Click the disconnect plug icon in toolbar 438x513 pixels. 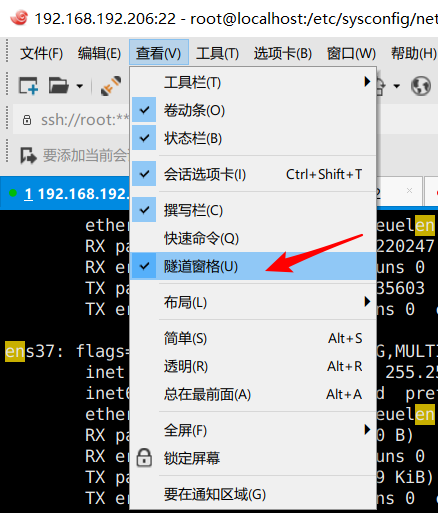click(111, 86)
